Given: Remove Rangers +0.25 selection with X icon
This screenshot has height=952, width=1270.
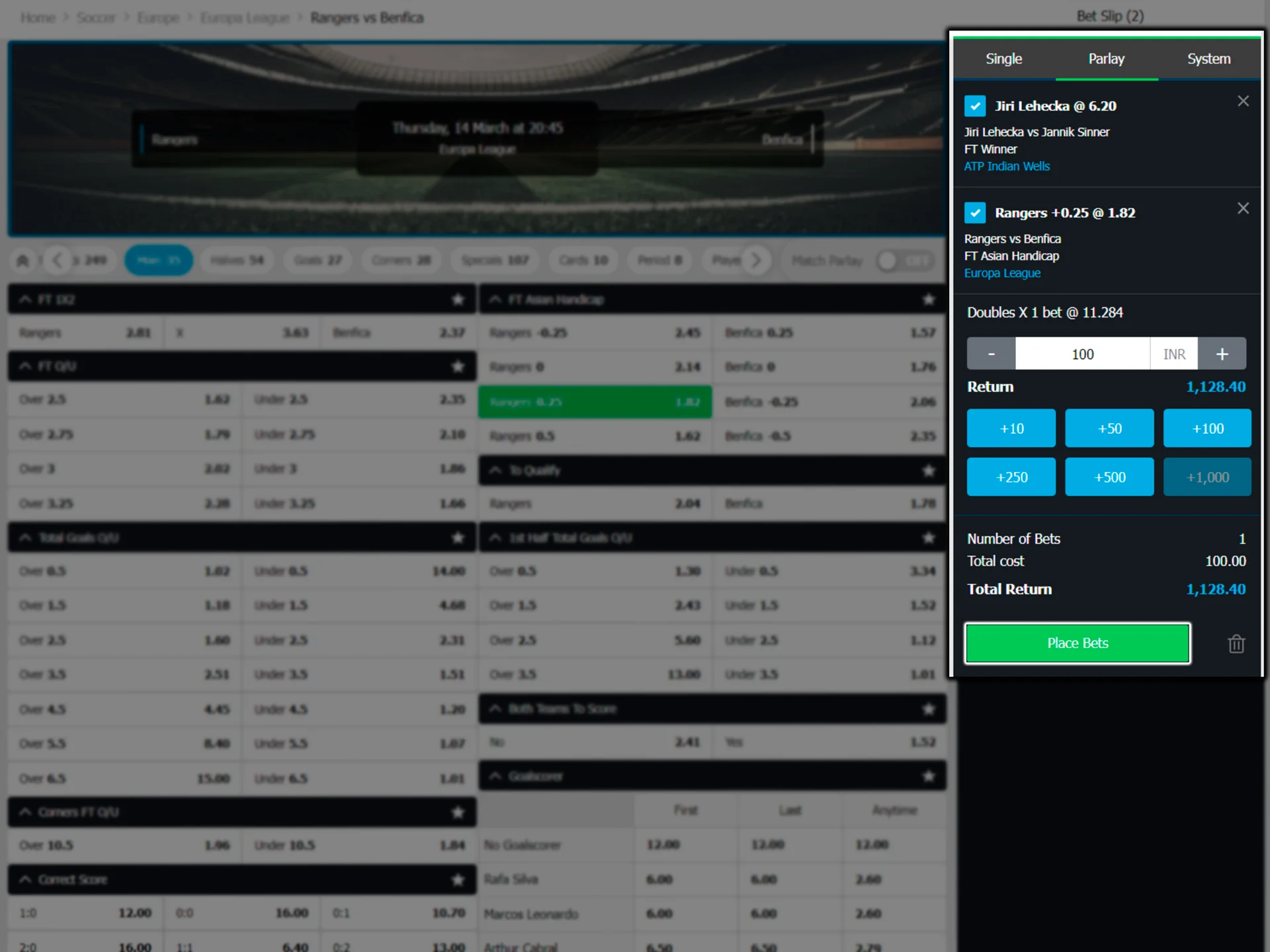Looking at the screenshot, I should coord(1243,208).
